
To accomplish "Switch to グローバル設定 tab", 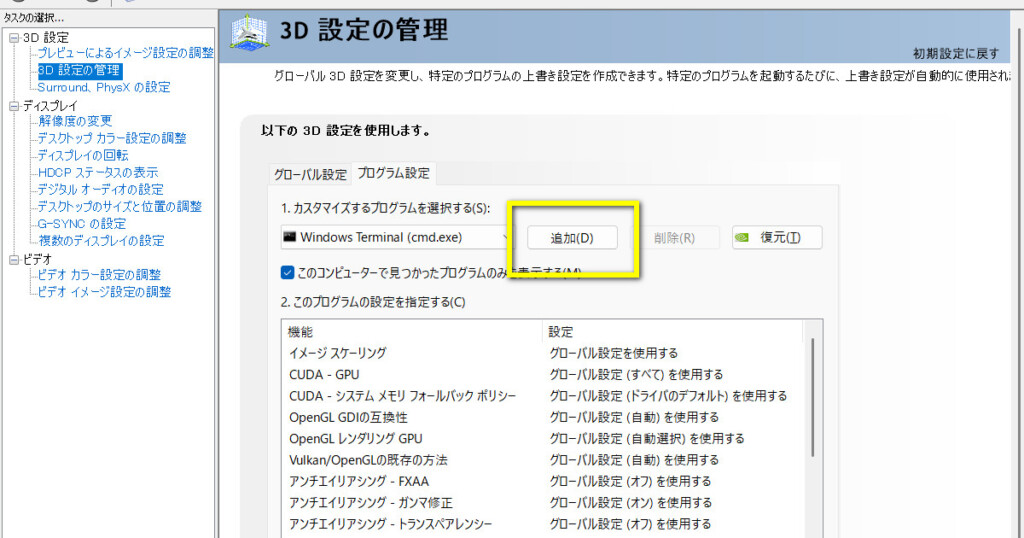I will click(310, 174).
